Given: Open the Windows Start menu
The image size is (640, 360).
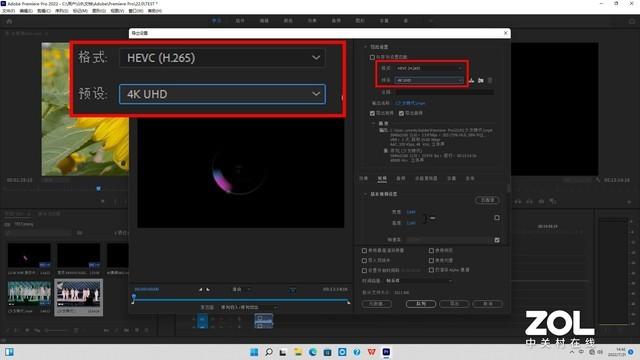Looking at the screenshot, I should click(x=254, y=352).
